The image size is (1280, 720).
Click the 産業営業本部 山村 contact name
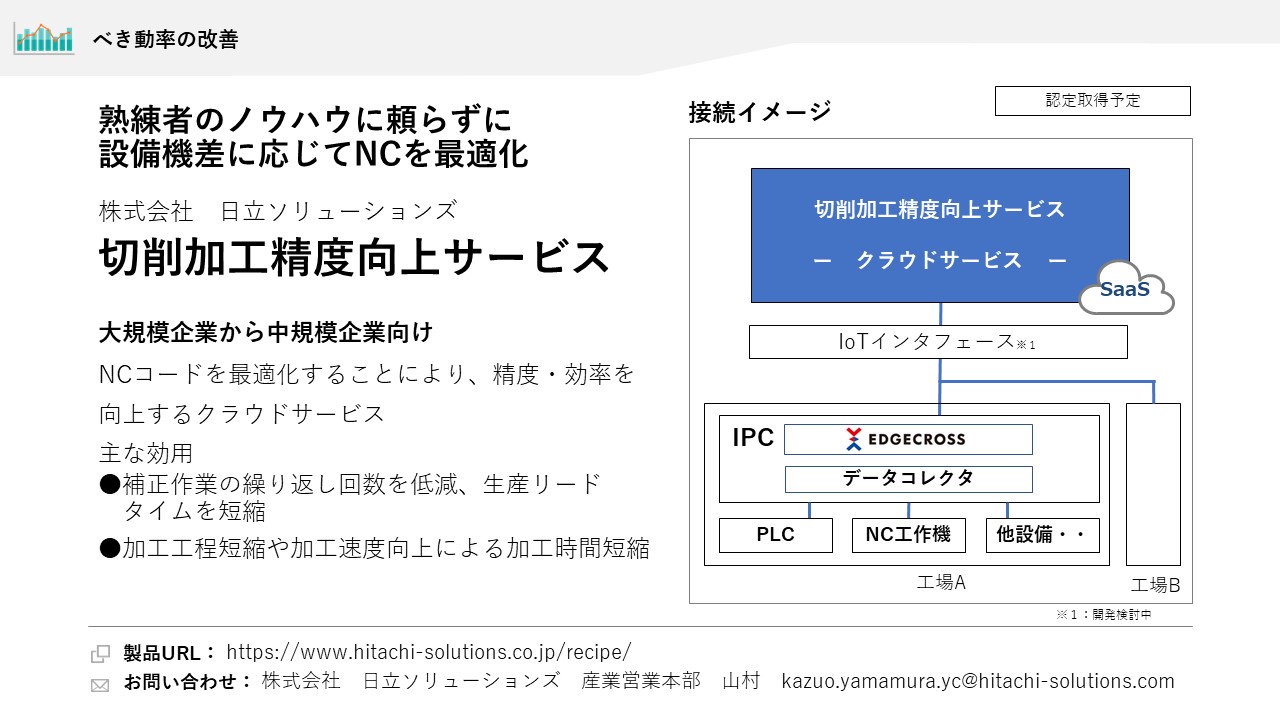point(671,681)
